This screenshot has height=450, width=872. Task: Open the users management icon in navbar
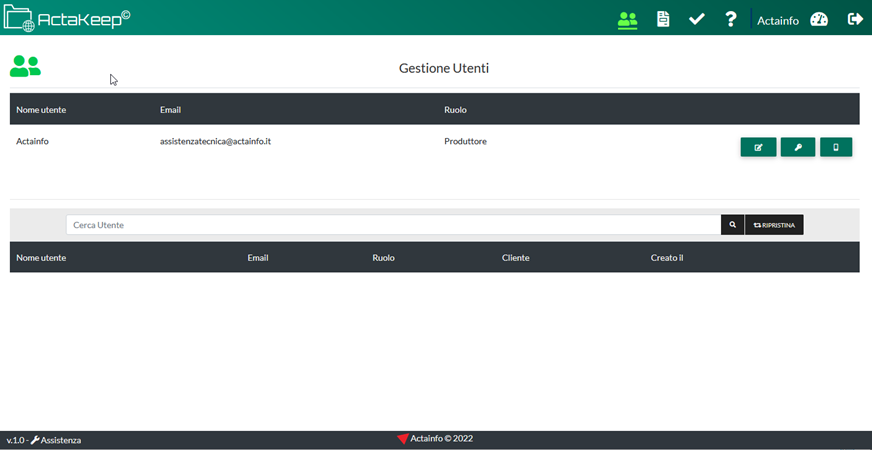[627, 19]
